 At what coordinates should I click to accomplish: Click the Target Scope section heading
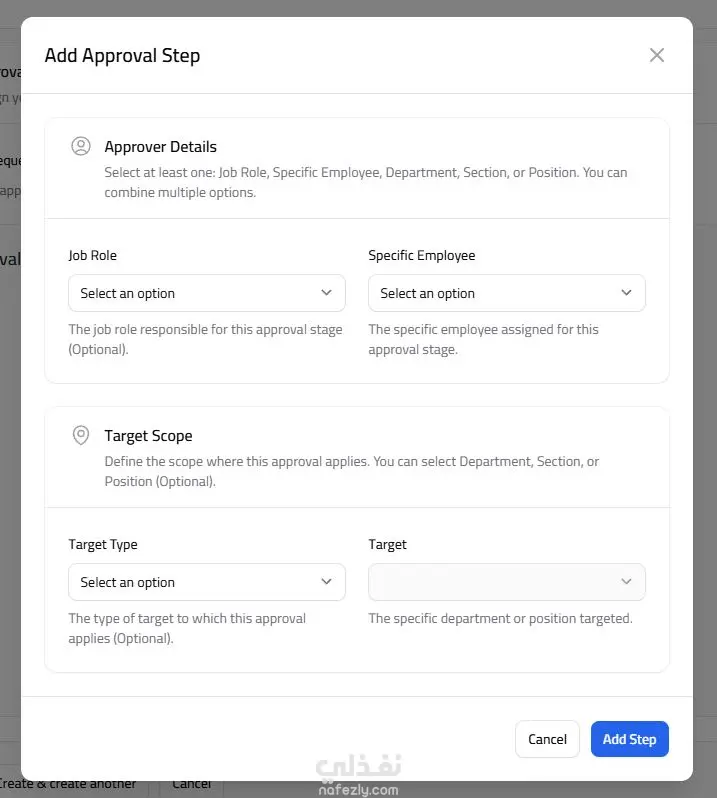pos(148,436)
